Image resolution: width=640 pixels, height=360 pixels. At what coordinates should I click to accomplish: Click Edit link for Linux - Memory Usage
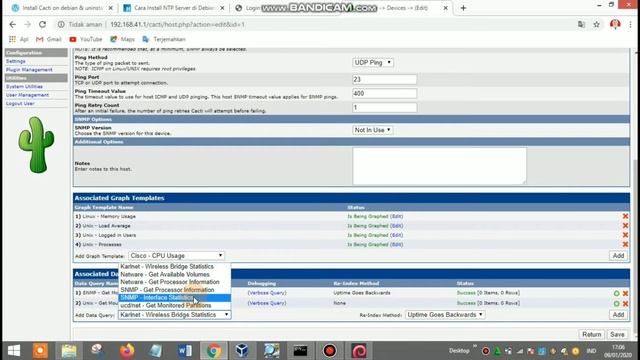click(396, 216)
